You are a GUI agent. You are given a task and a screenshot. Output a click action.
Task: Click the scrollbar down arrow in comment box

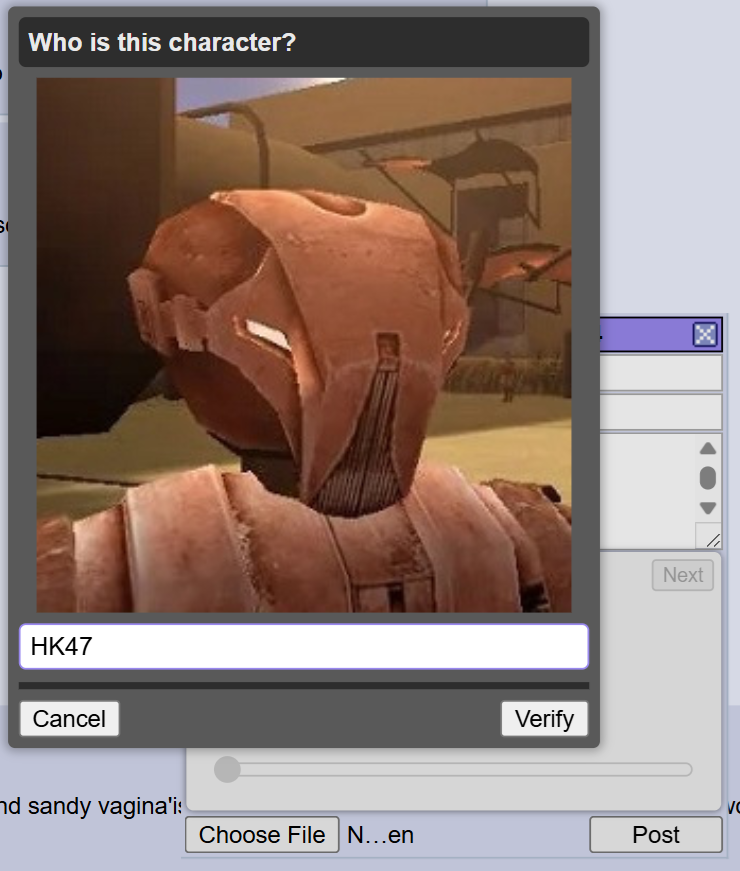[708, 508]
